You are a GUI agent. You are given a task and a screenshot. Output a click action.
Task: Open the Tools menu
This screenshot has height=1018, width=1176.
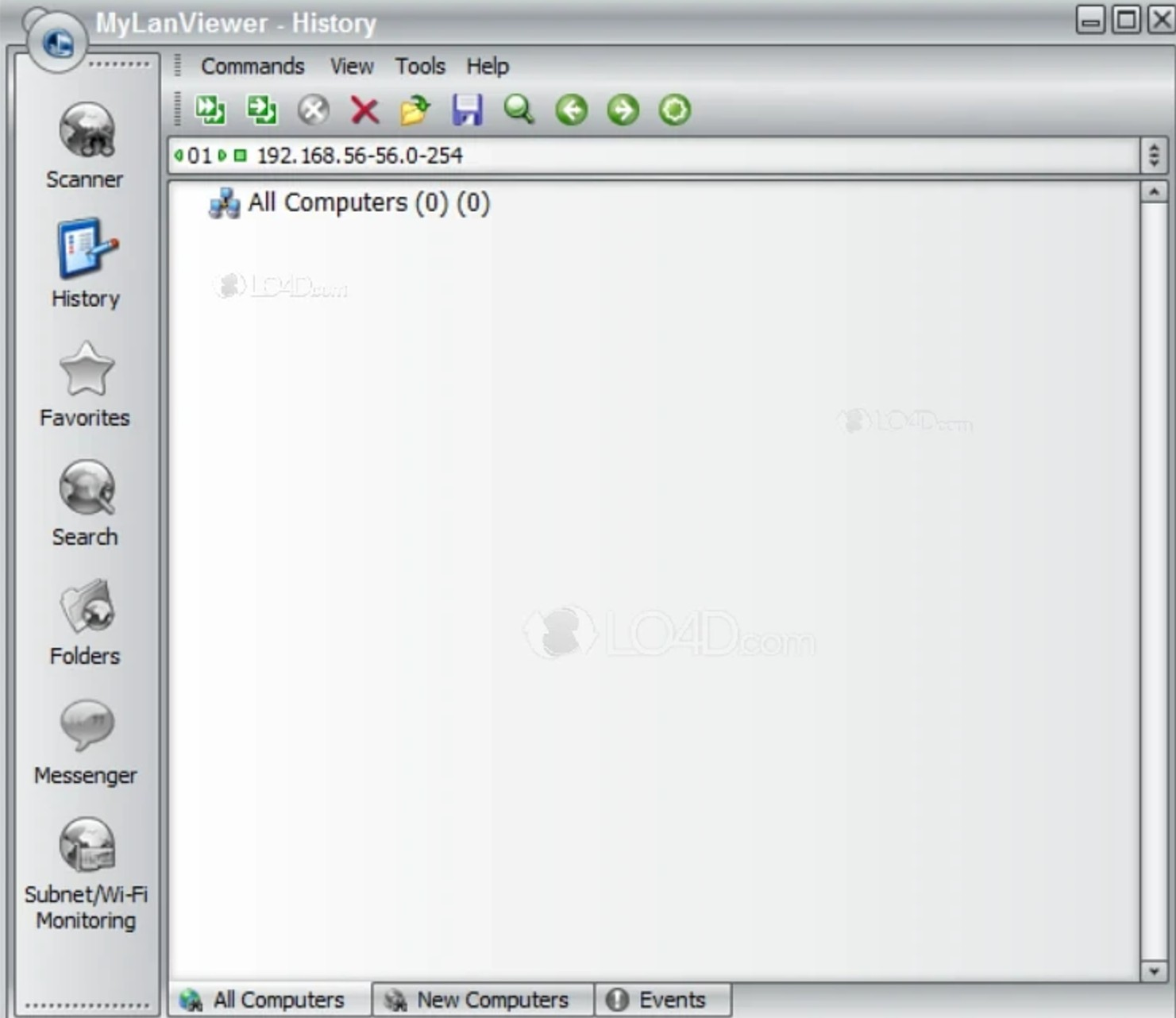(x=420, y=66)
